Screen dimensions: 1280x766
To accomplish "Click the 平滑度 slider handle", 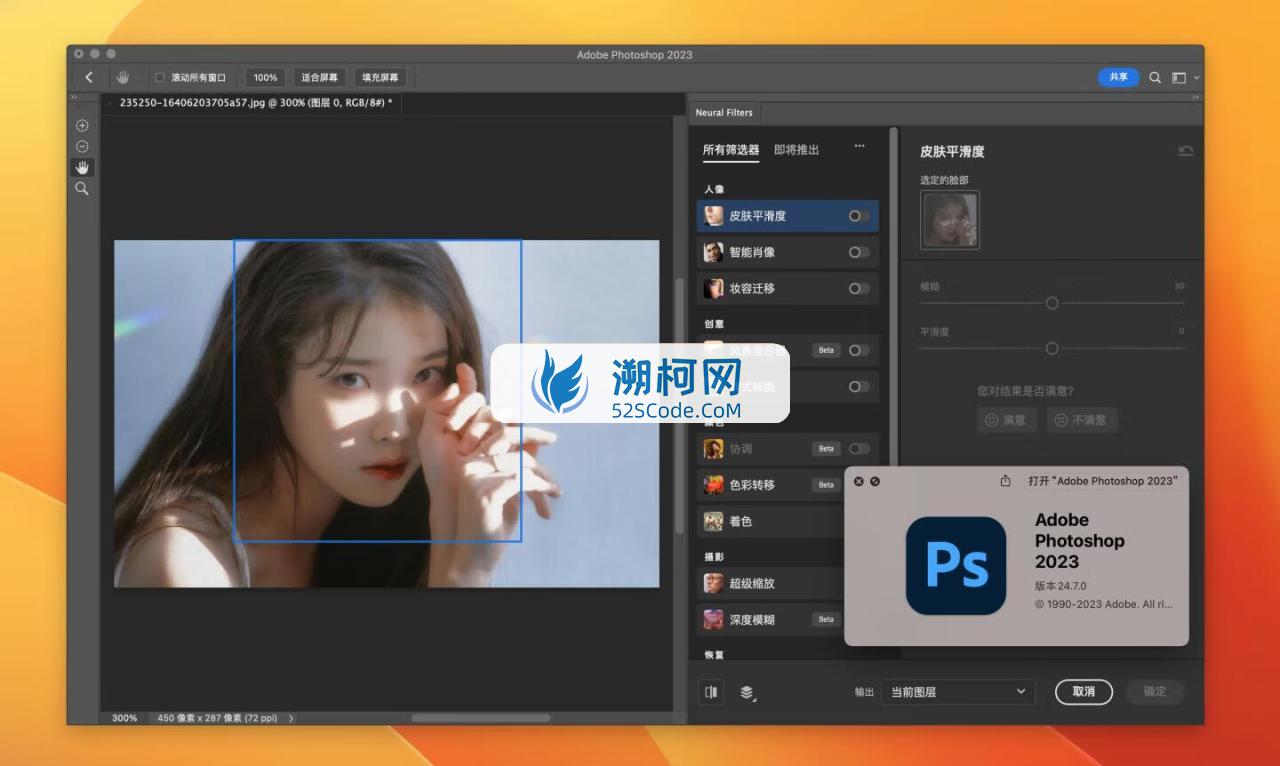I will (1051, 348).
